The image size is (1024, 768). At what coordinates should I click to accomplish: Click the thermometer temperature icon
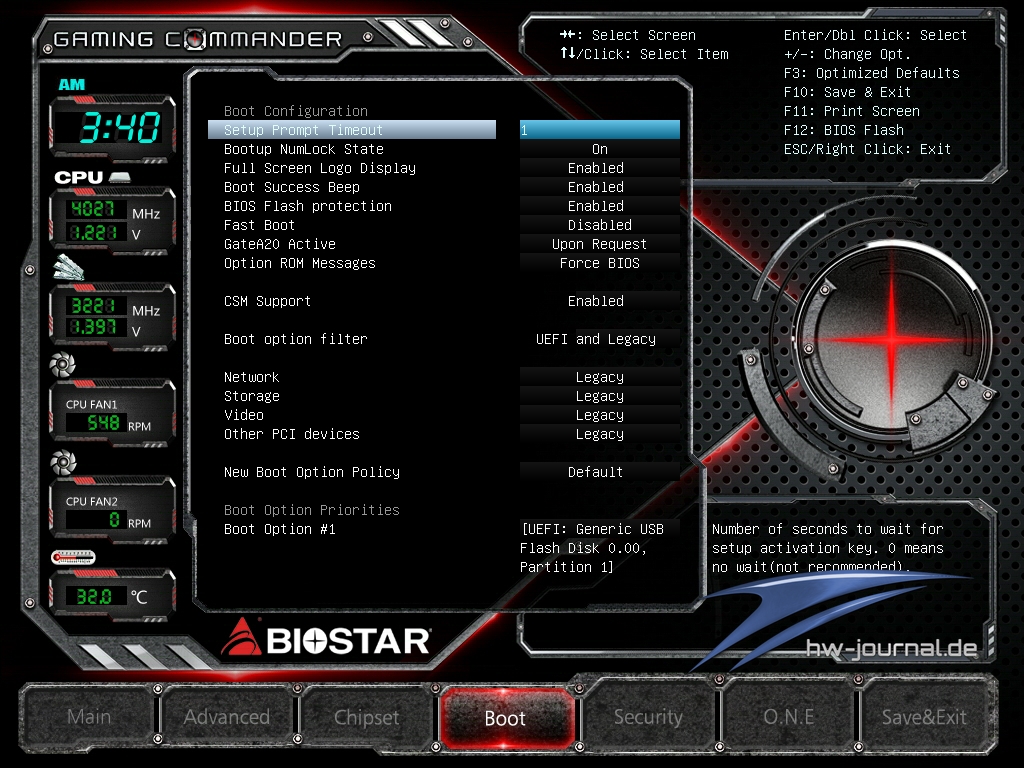[73, 558]
